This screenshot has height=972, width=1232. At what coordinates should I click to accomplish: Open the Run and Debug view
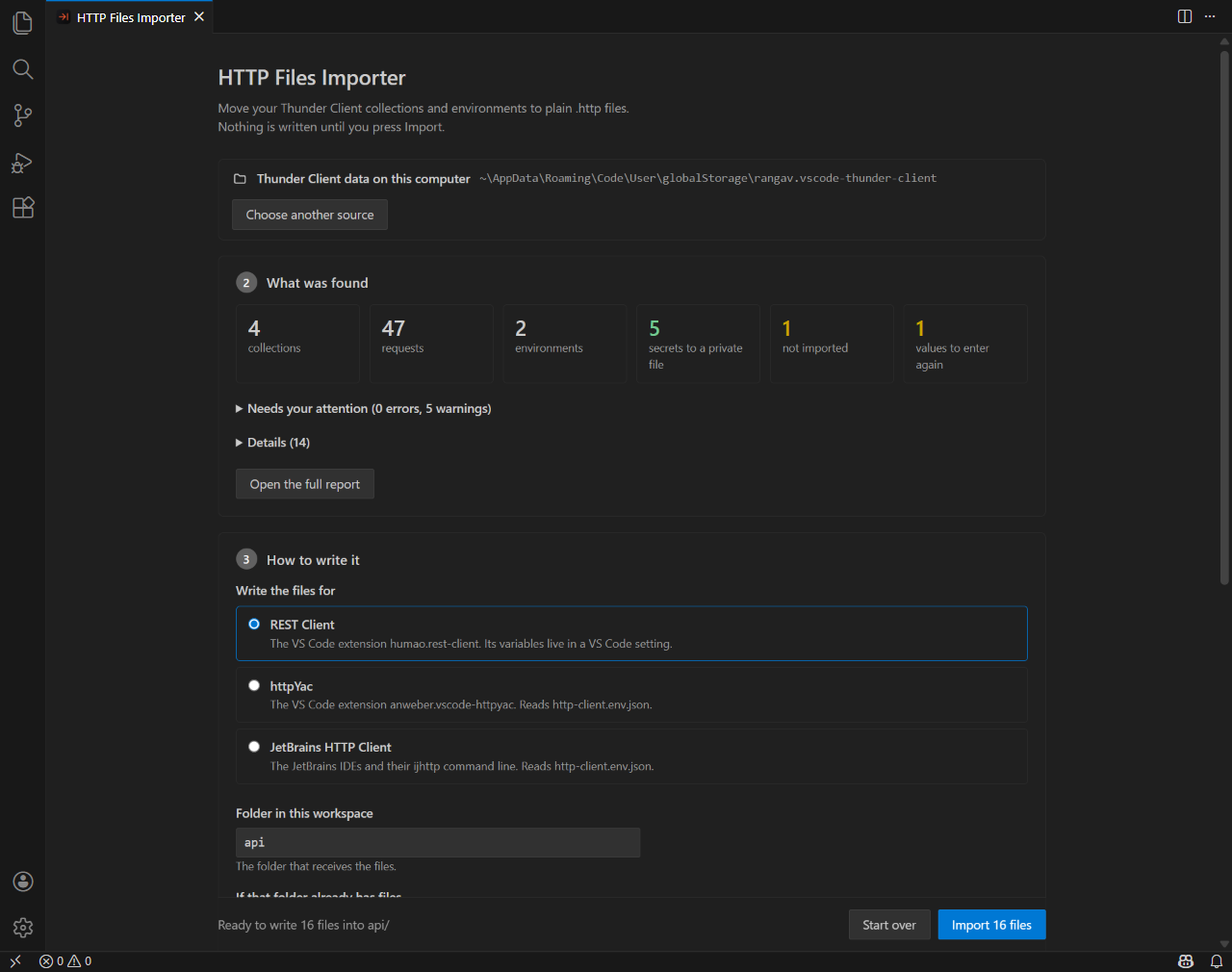(23, 162)
